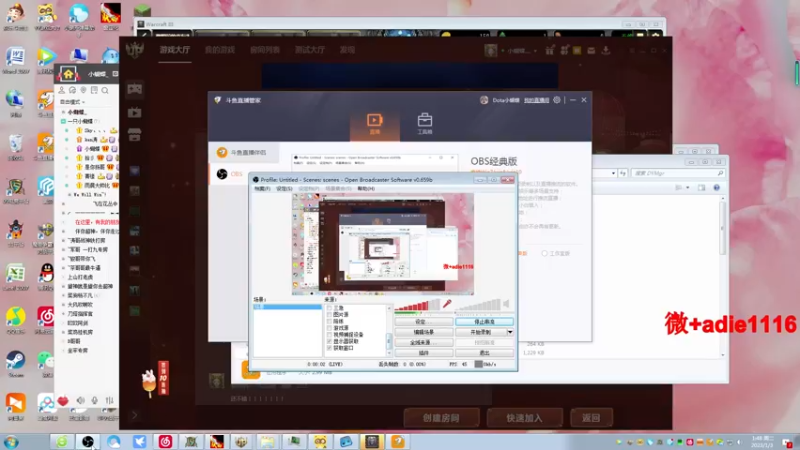Click the 插件 plugins button in OBS

[x=423, y=353]
